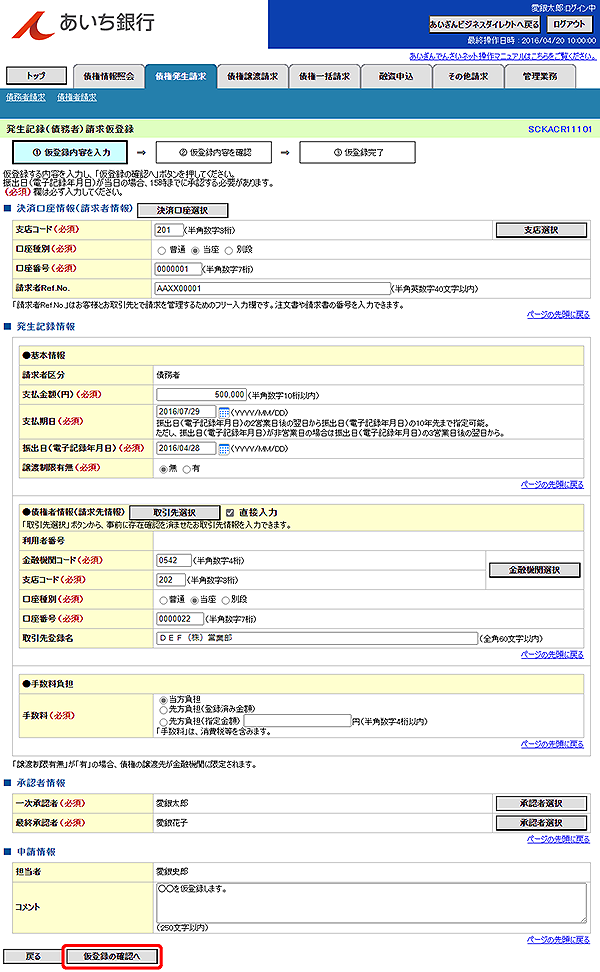Select 当座 account type in 決済口座情報
This screenshot has width=600, height=972.
[x=195, y=250]
